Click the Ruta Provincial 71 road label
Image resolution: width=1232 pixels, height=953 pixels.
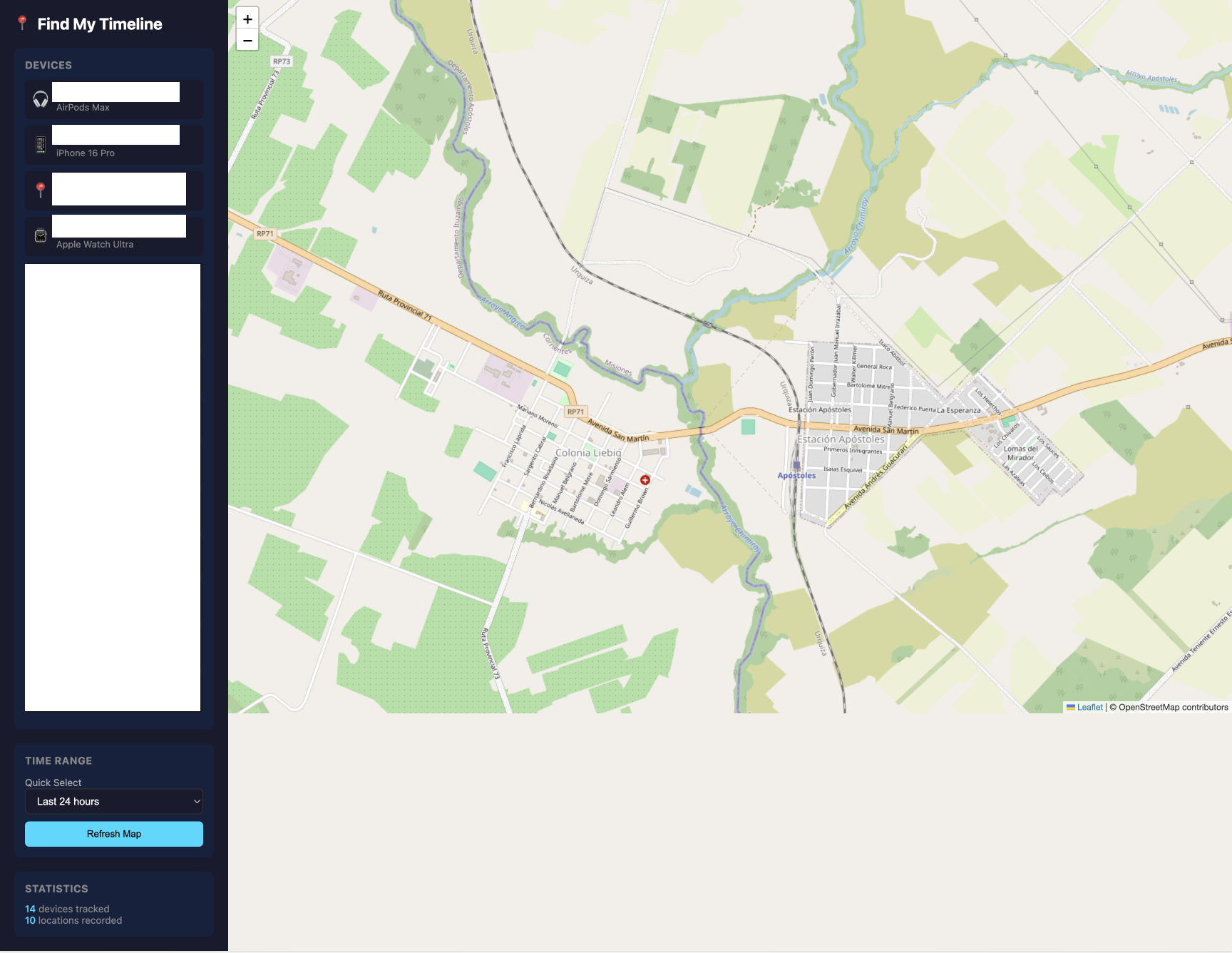click(x=404, y=305)
